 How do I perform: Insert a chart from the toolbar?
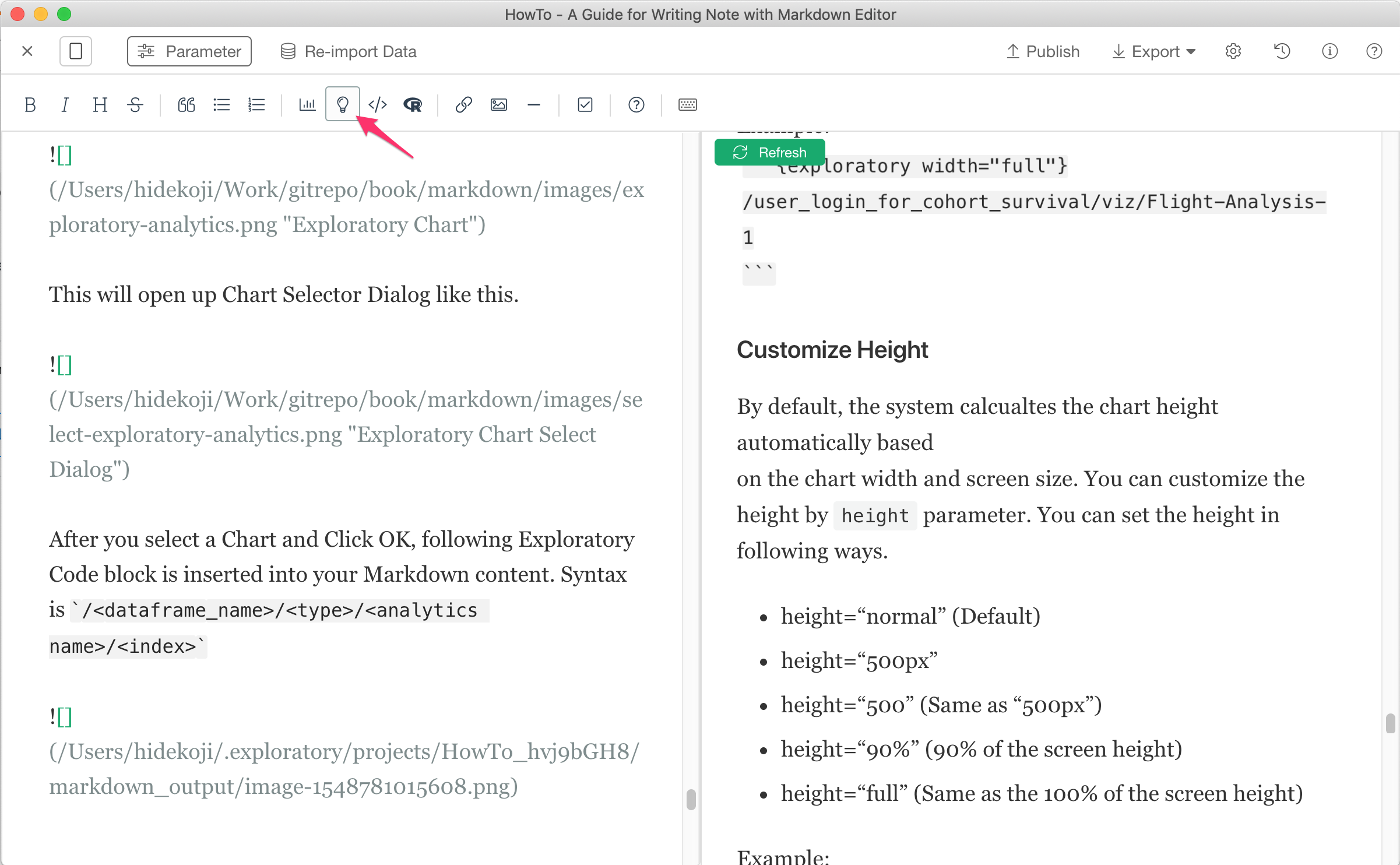point(307,105)
